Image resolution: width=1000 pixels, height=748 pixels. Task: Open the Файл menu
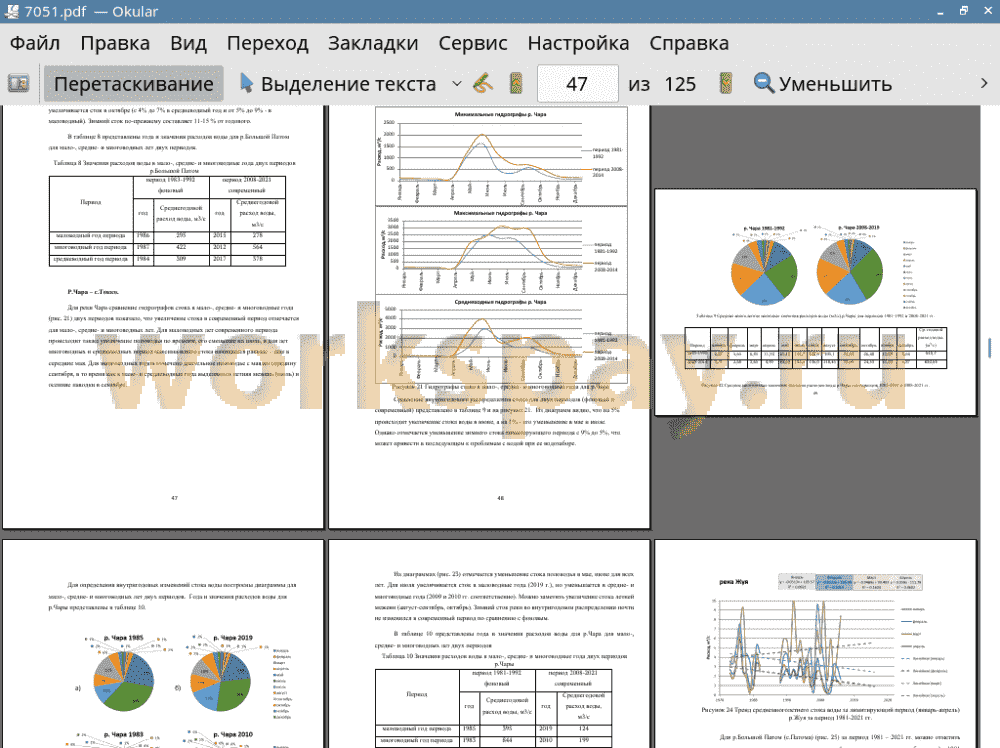[35, 43]
